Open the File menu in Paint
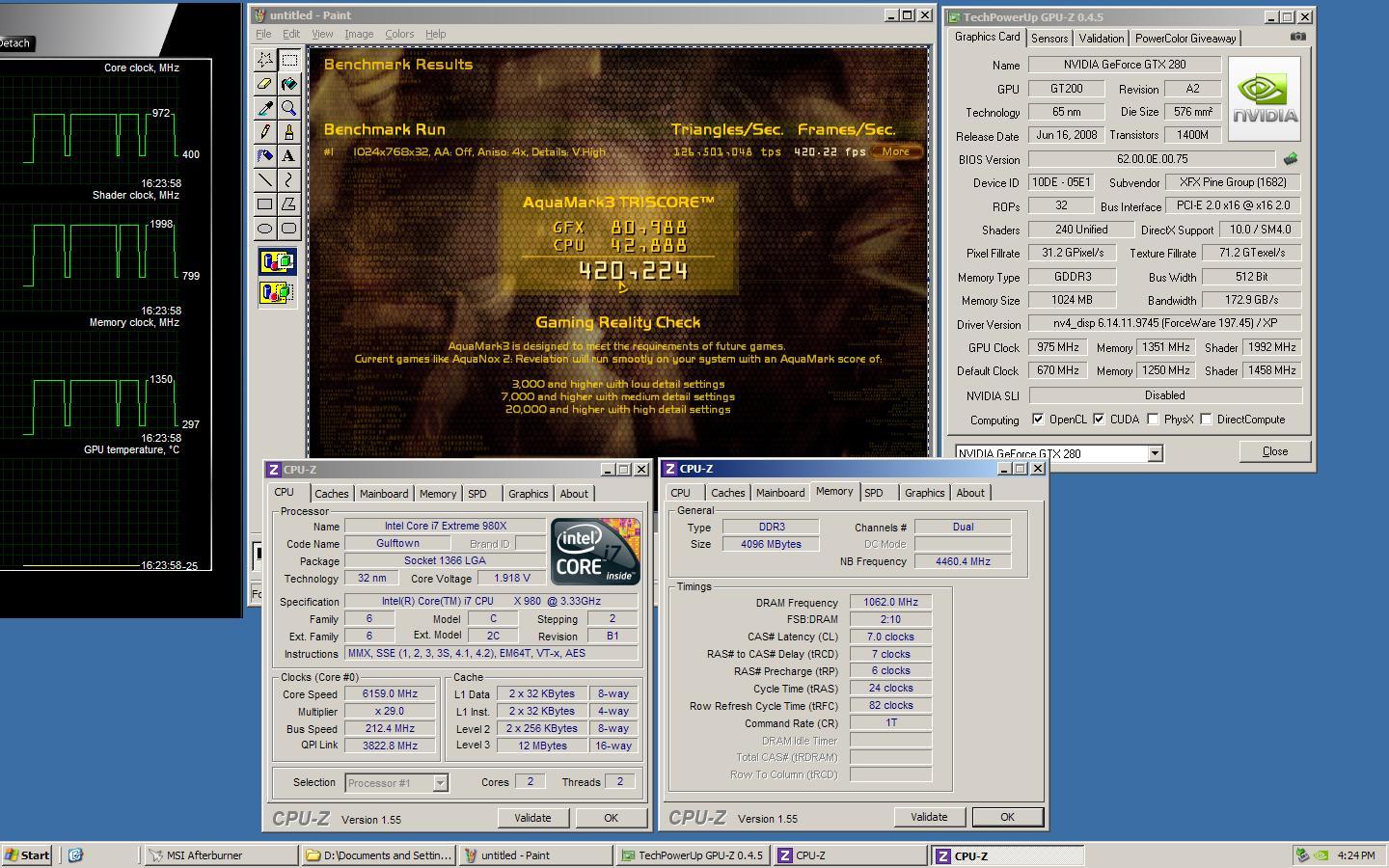The width and height of the screenshot is (1389, 868). coord(263,34)
